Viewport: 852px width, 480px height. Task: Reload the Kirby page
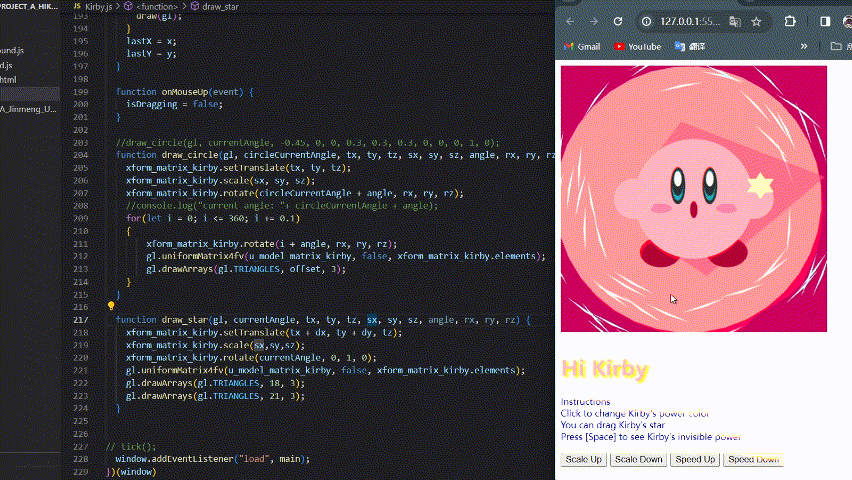click(x=618, y=22)
